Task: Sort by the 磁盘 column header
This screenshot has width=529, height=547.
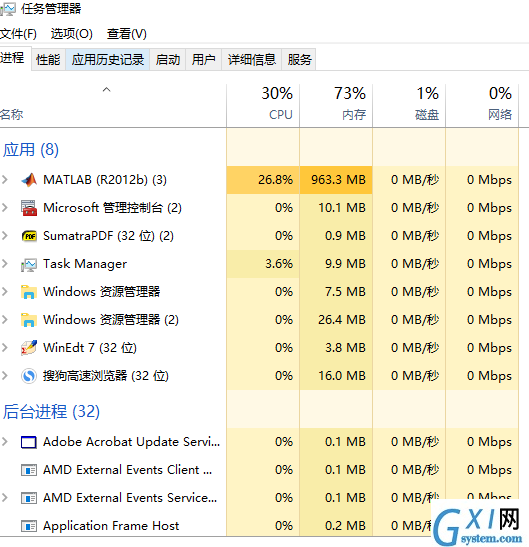Action: point(409,106)
